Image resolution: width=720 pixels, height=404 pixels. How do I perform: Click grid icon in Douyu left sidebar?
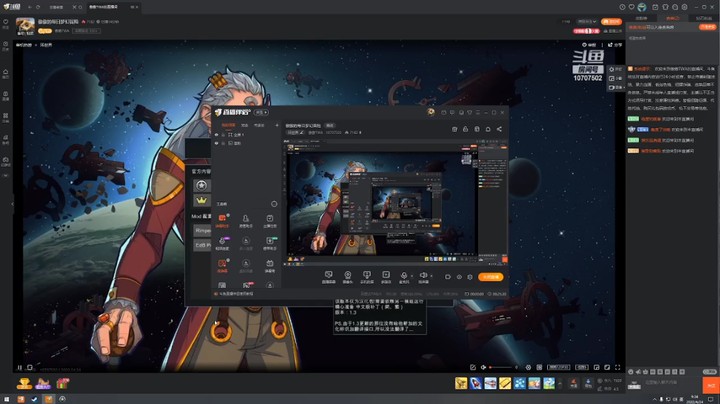(x=6, y=116)
